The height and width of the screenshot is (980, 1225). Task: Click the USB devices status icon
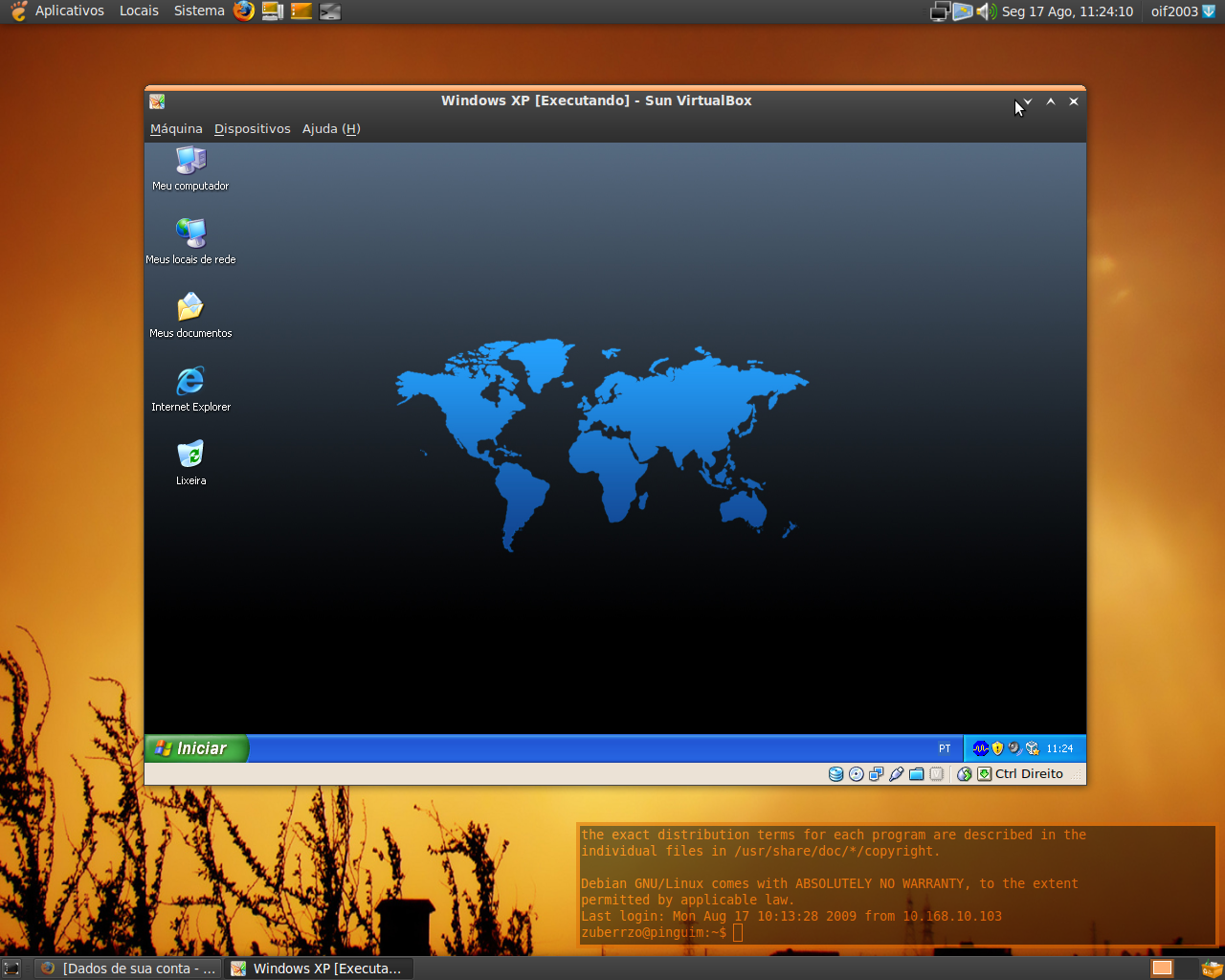[x=896, y=774]
